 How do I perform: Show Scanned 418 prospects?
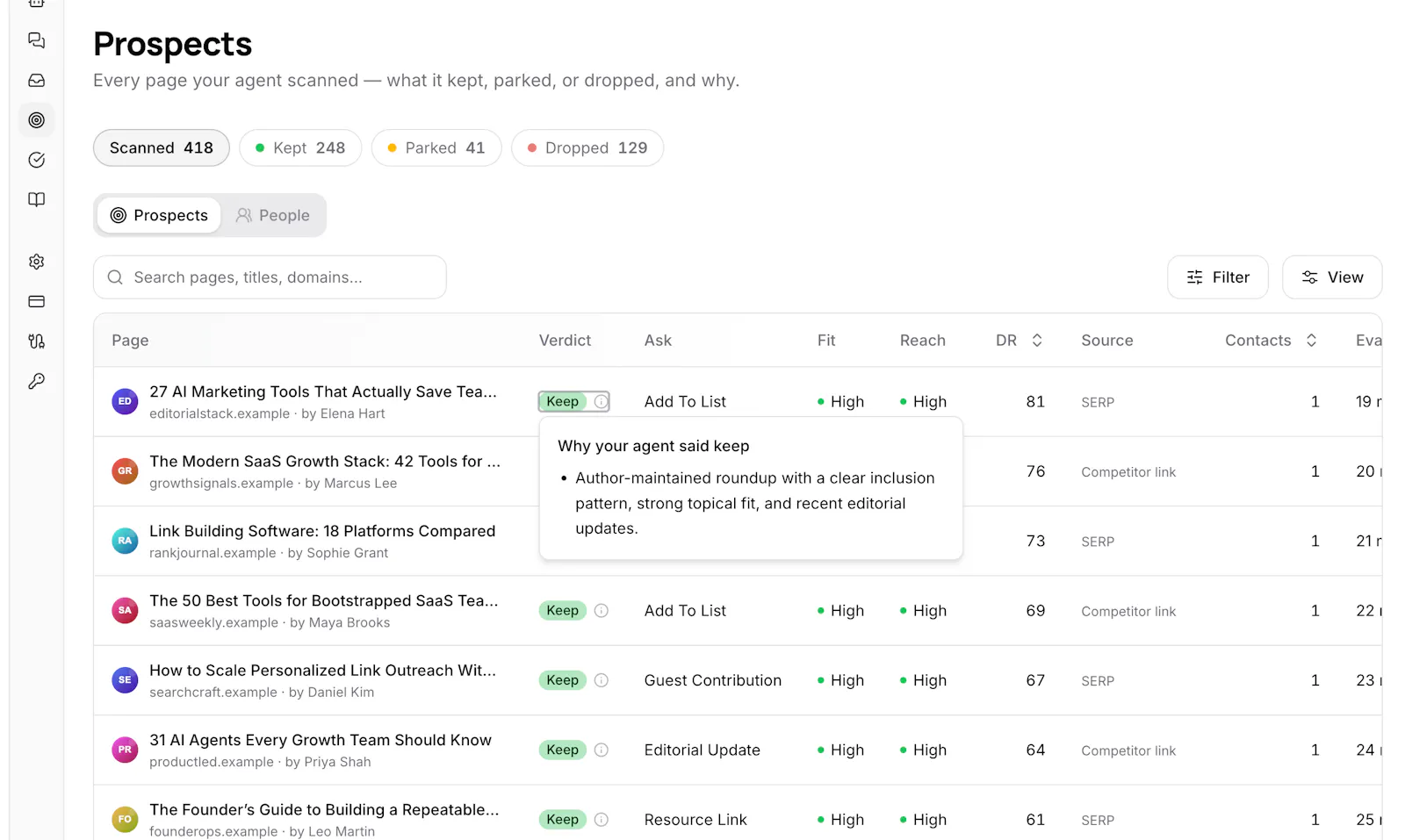point(162,147)
